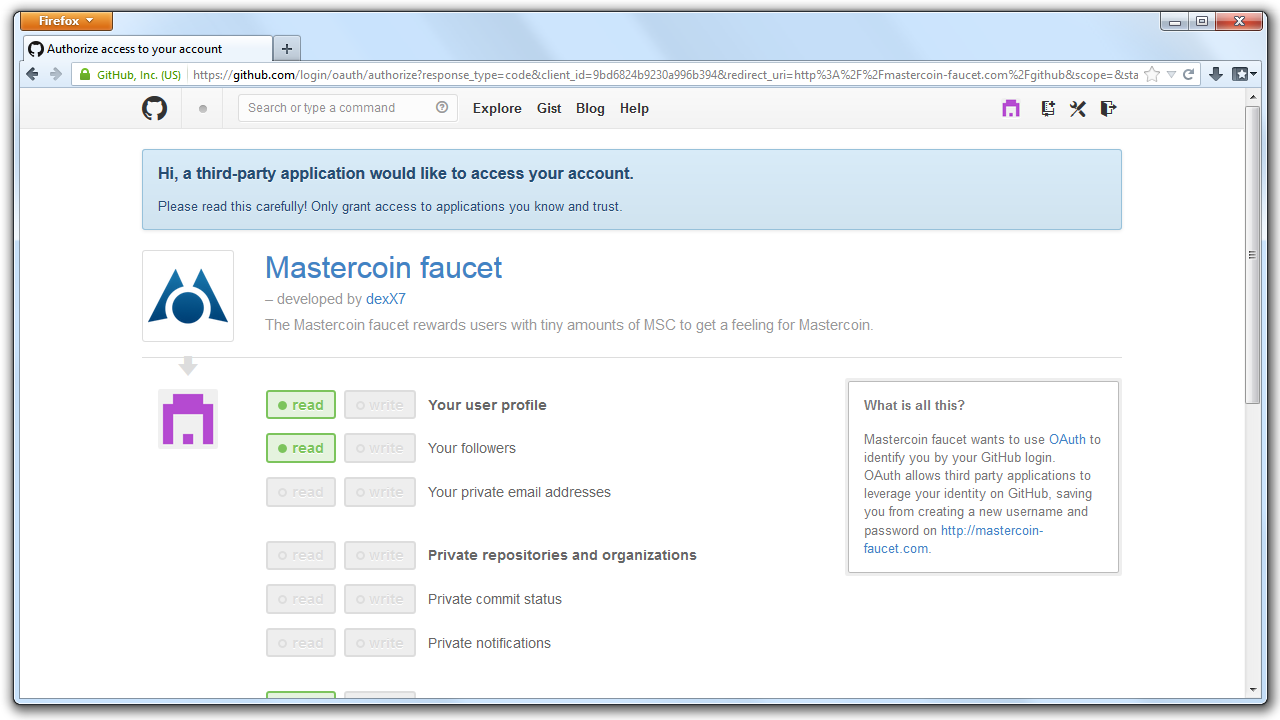1280x720 pixels.
Task: Open the bookmarks menu button
Action: click(x=1244, y=74)
